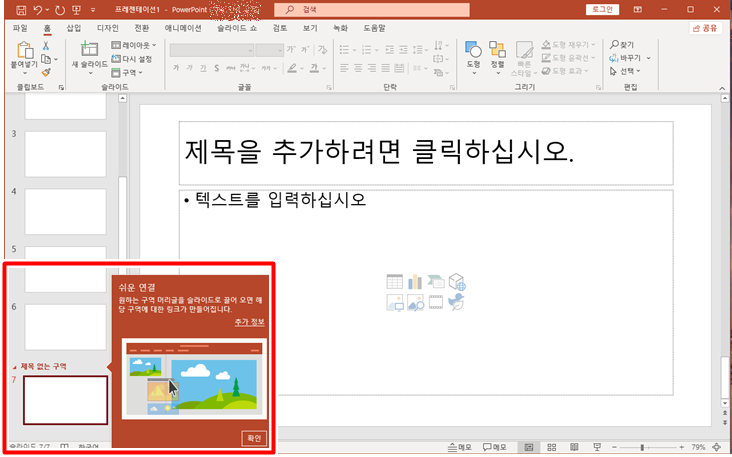Screen dimensions: 732x457
Task: Toggle speaker notes pane 메모 button
Action: click(459, 447)
